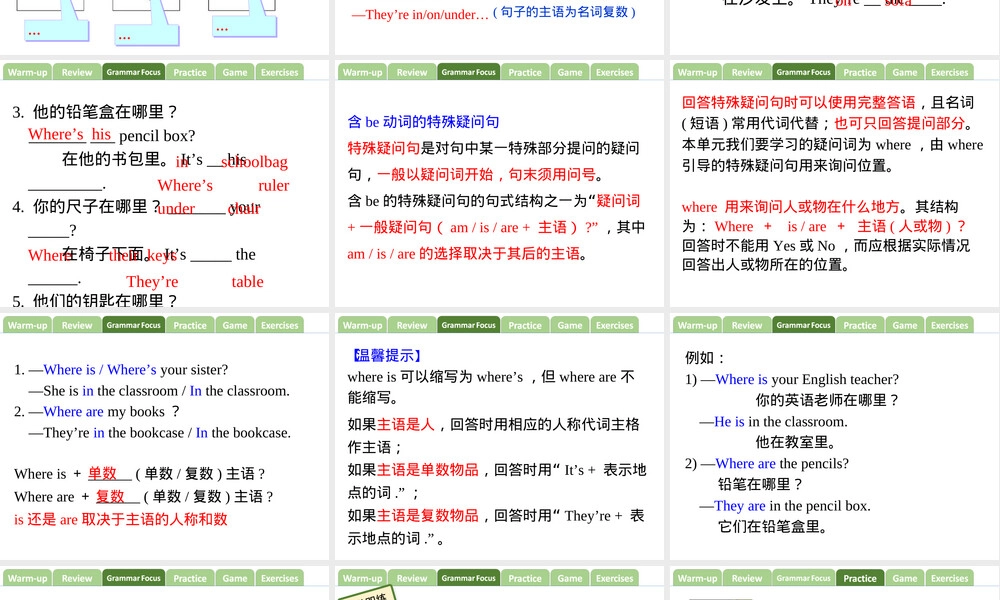
Task: Switch to Exercises on the 温馨提示 slide
Action: coord(614,325)
